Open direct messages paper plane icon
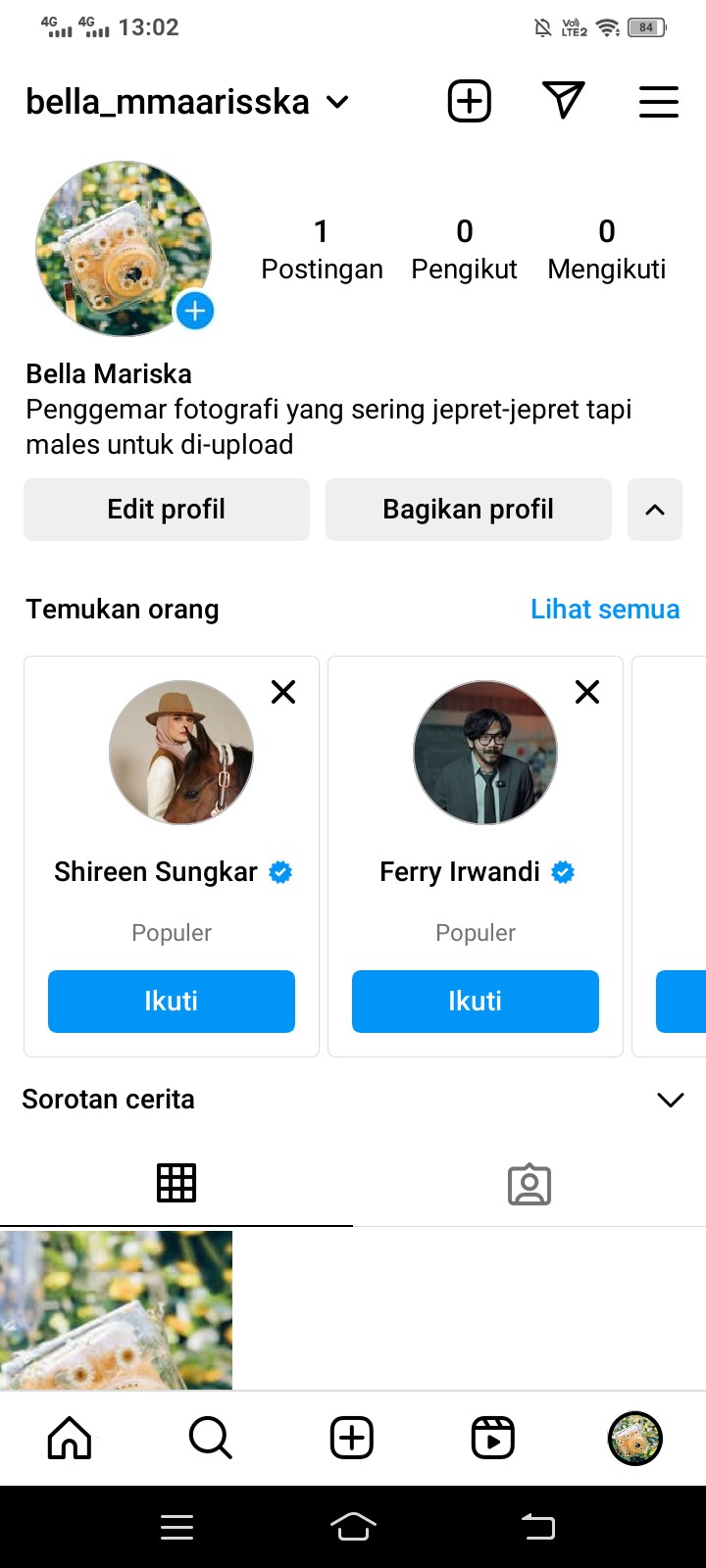Viewport: 706px width, 1568px height. point(563,101)
